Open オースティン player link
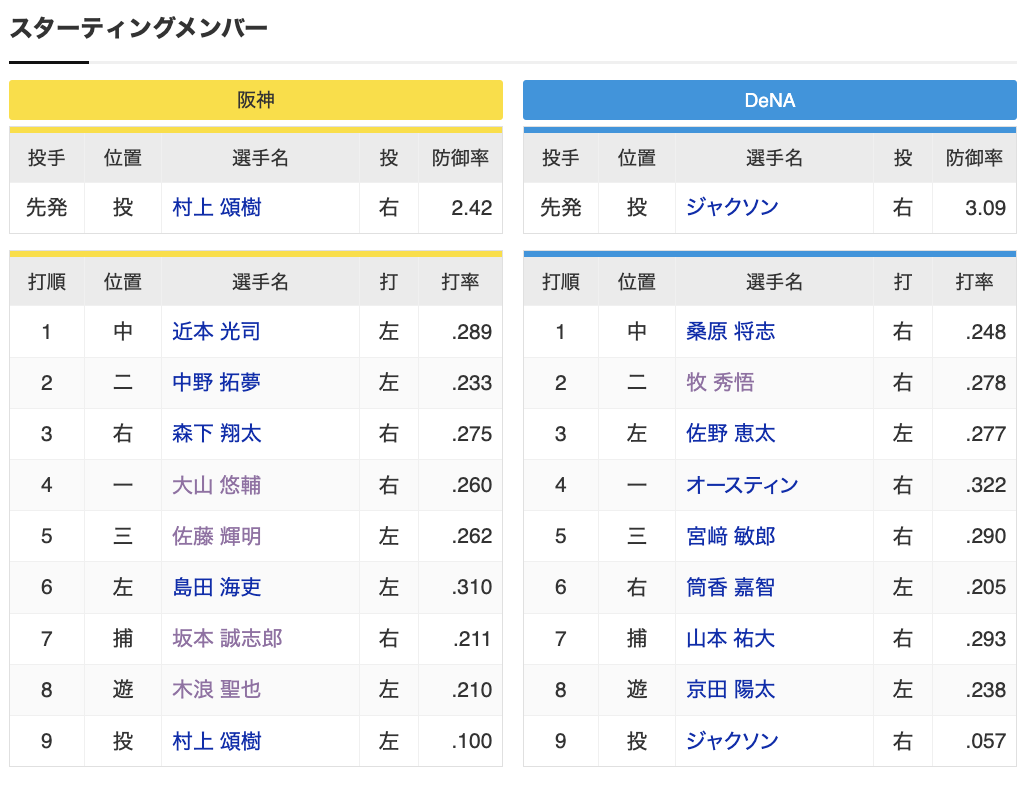Screen dimensions: 1030x804 point(742,485)
